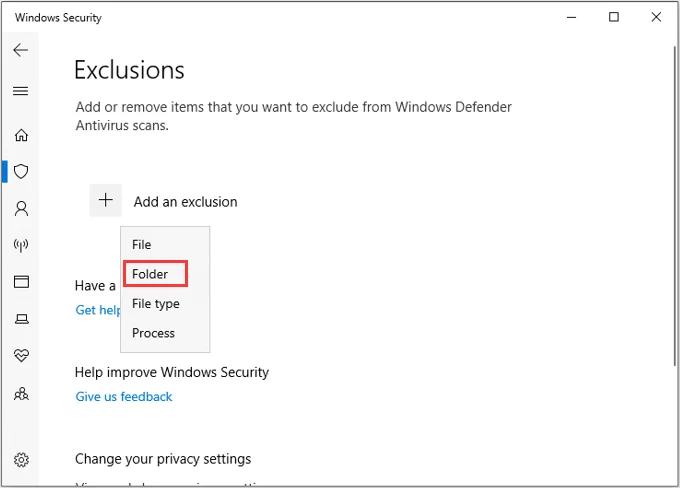Open Firewall & network protection icon

pos(21,245)
